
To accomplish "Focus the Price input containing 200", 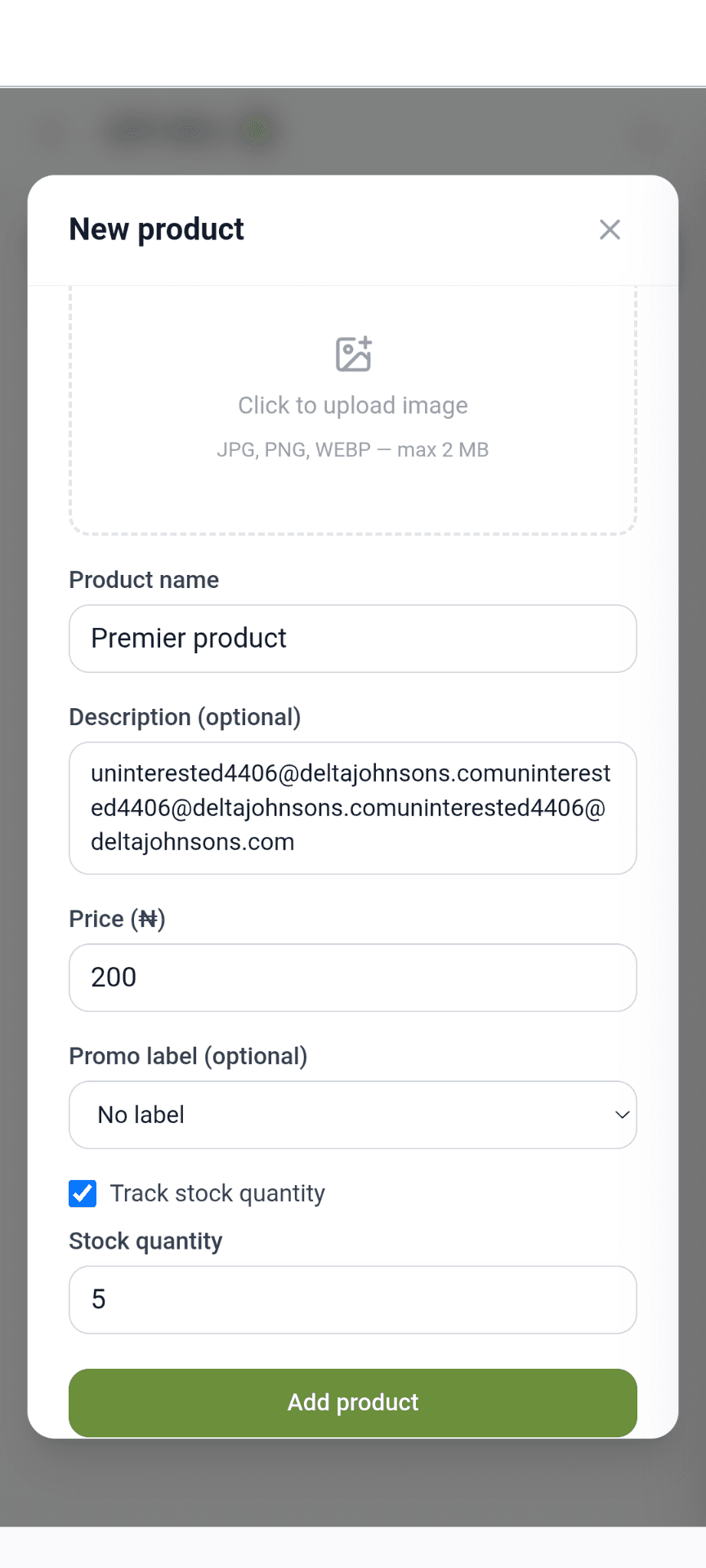I will [352, 978].
